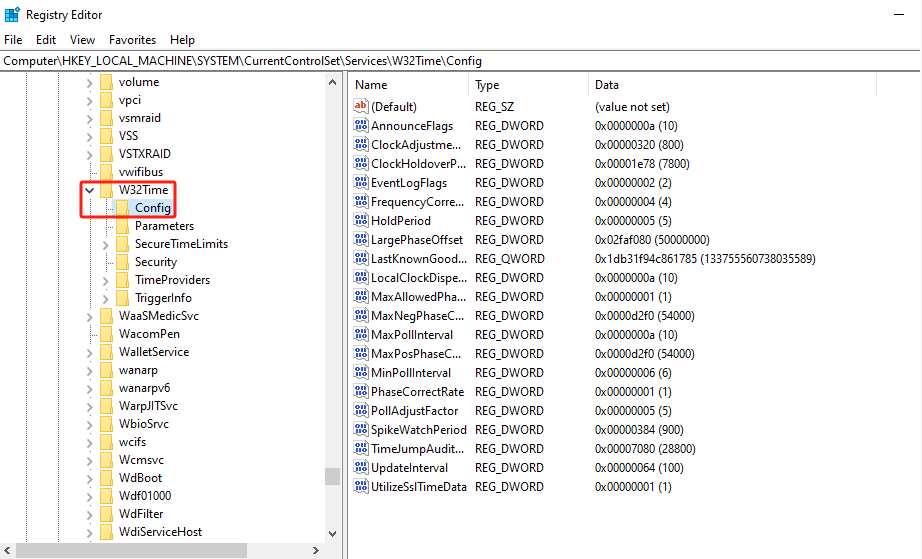Expand the TriggerInfo subkey arrow

click(107, 298)
